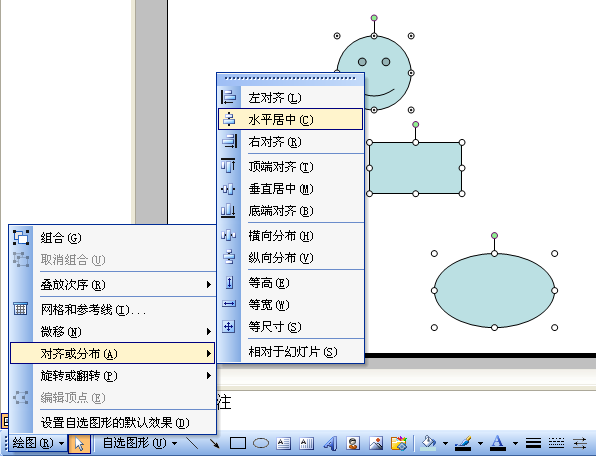The image size is (596, 456).
Task: Open the Dash Style options
Action: point(556,443)
